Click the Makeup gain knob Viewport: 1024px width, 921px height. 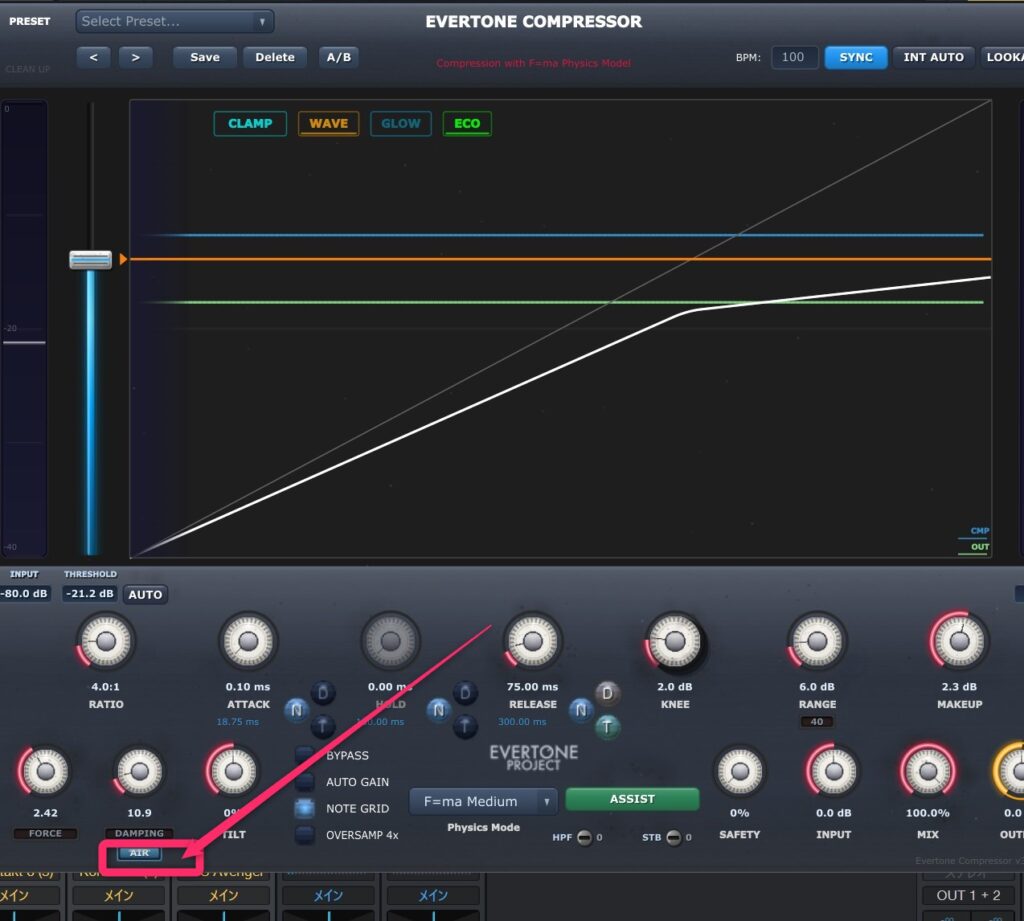pyautogui.click(x=958, y=641)
